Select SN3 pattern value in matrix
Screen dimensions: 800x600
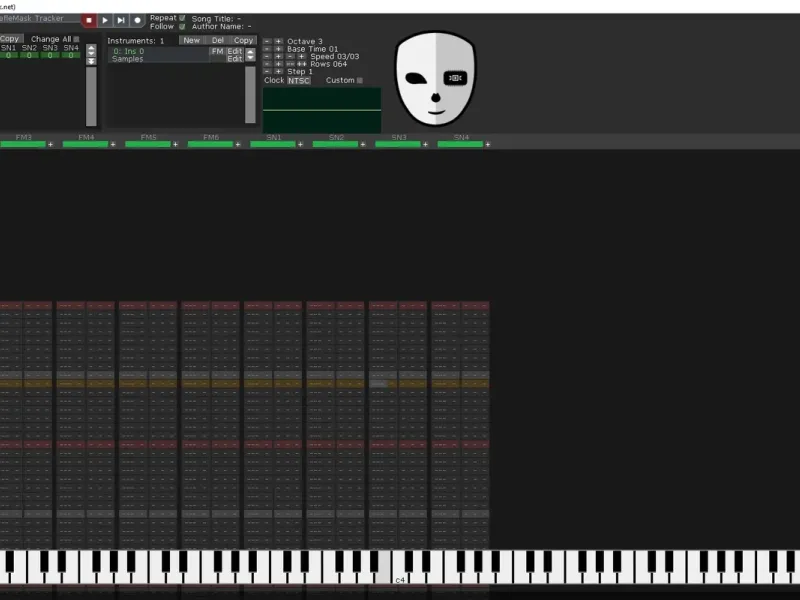pyautogui.click(x=50, y=55)
